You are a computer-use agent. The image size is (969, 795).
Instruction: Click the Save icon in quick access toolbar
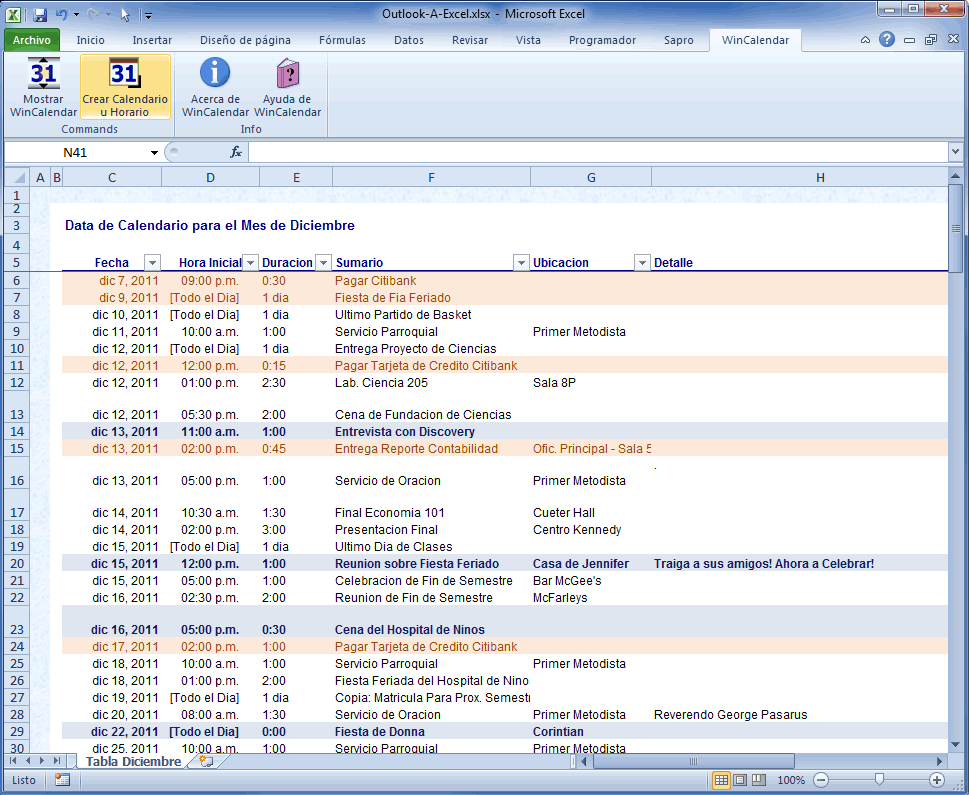(40, 15)
